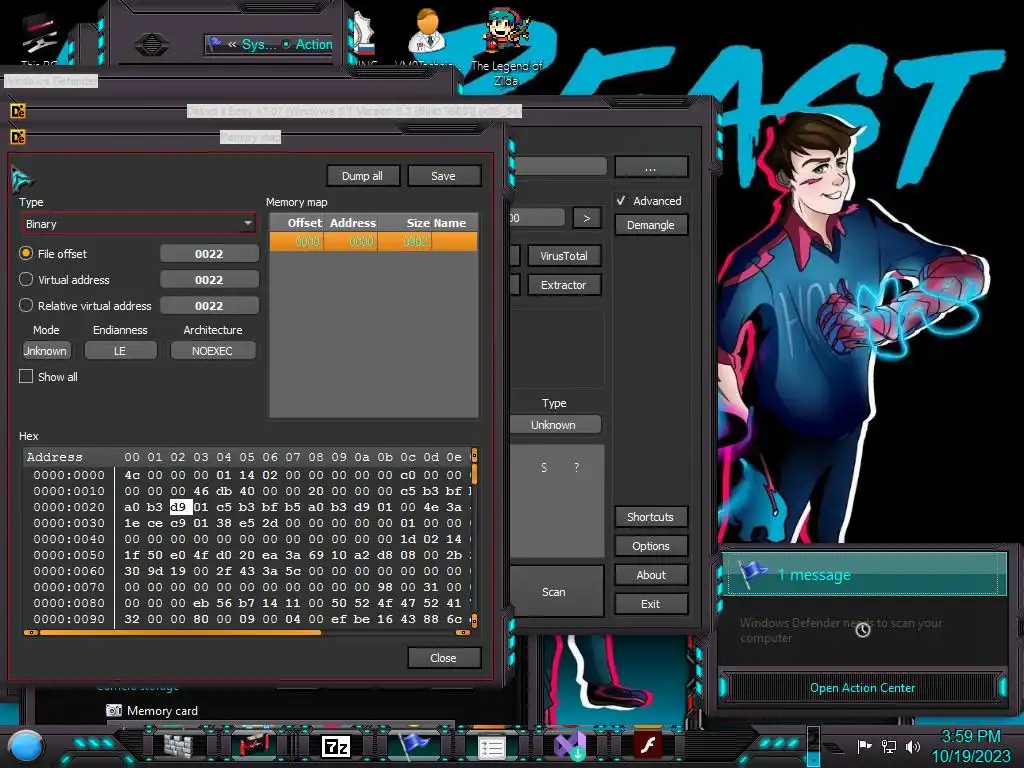Open The Legend of Zilda desktop icon
This screenshot has height=768, width=1024.
[506, 48]
